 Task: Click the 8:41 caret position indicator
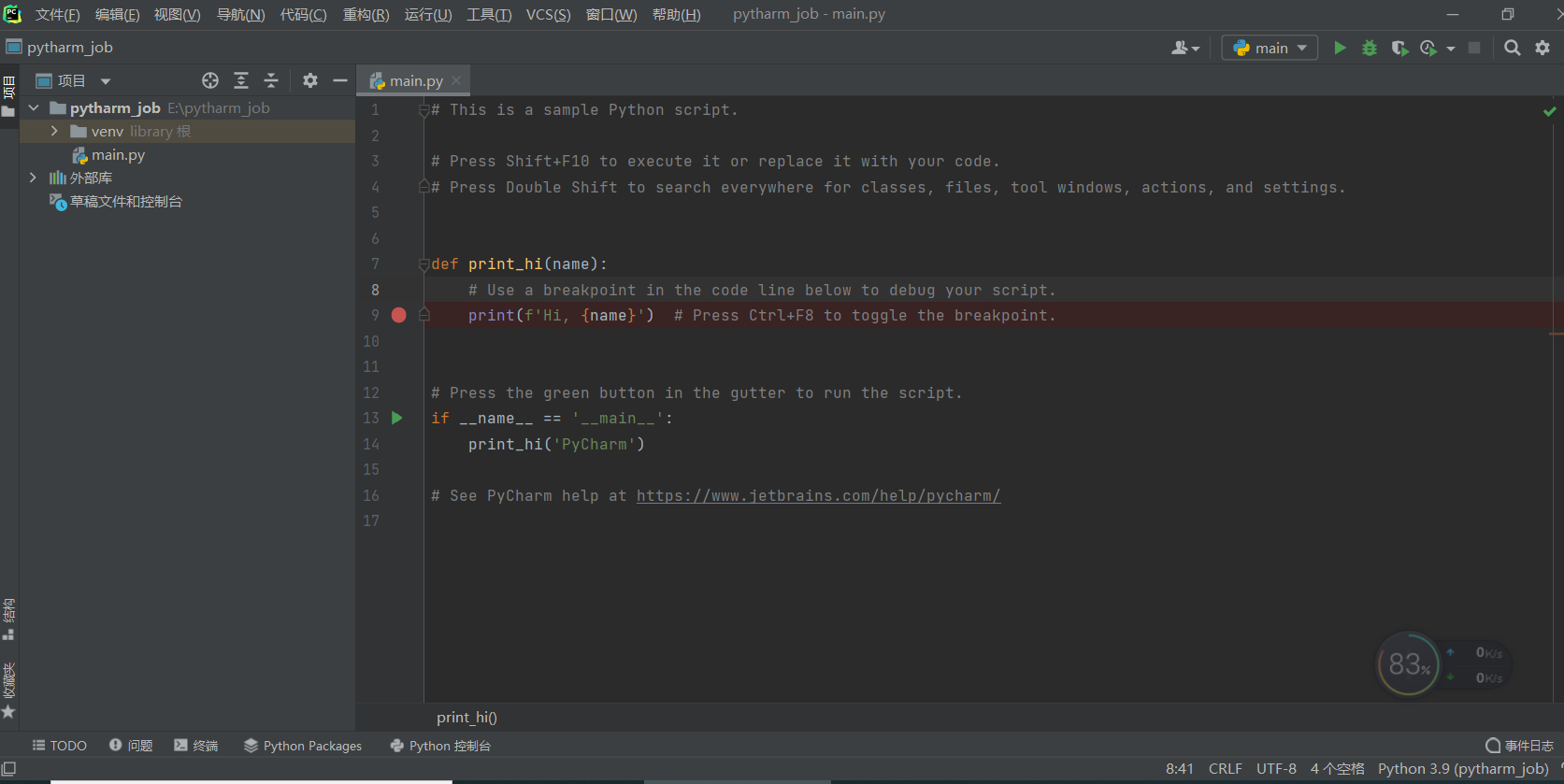click(x=1179, y=768)
